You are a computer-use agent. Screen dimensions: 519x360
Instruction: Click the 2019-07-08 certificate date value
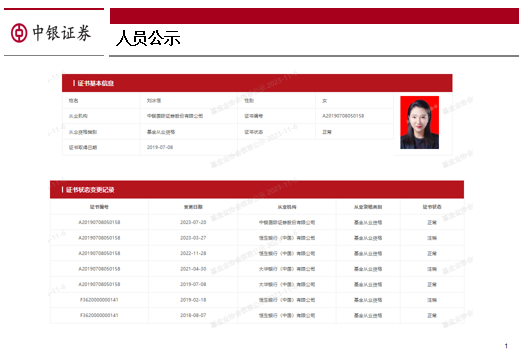pyautogui.click(x=160, y=147)
